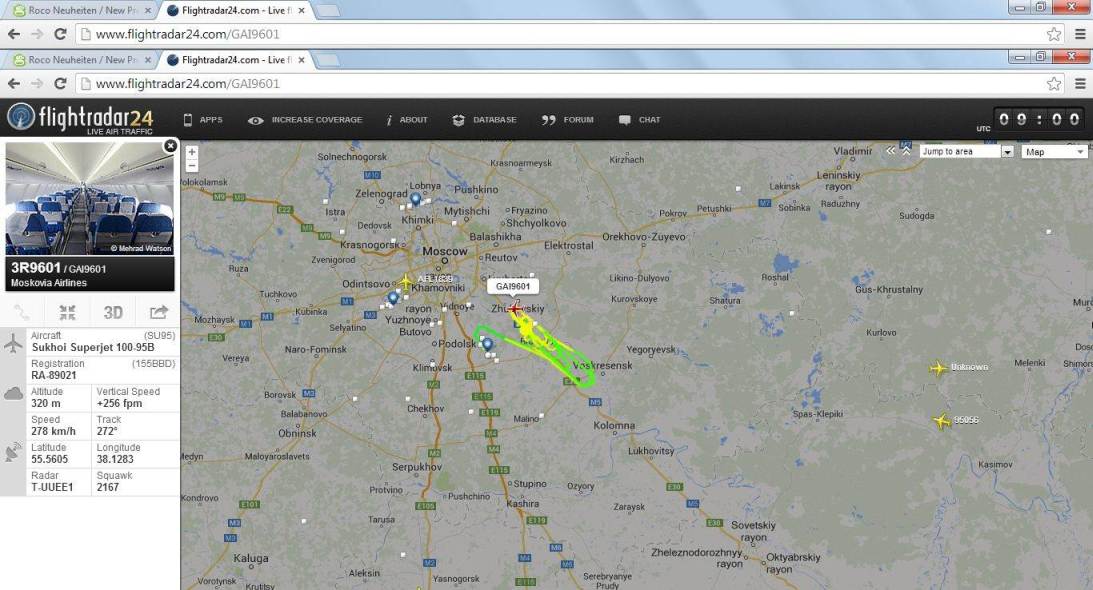Screen dimensions: 1093x590
Task: Click the GAI9601 callout label on the map
Action: (x=512, y=286)
